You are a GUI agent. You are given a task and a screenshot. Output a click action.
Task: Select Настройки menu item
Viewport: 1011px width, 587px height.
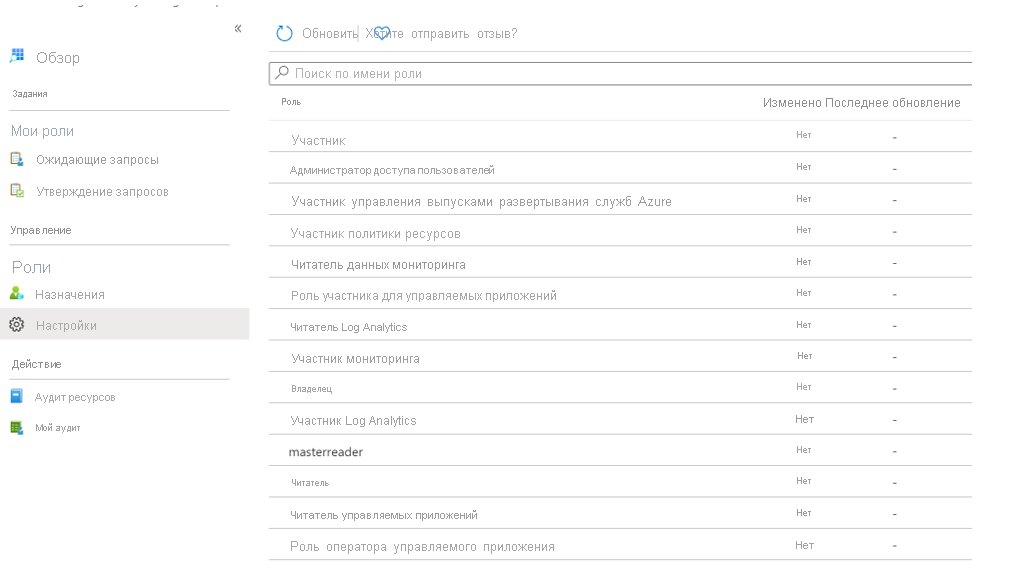click(66, 326)
